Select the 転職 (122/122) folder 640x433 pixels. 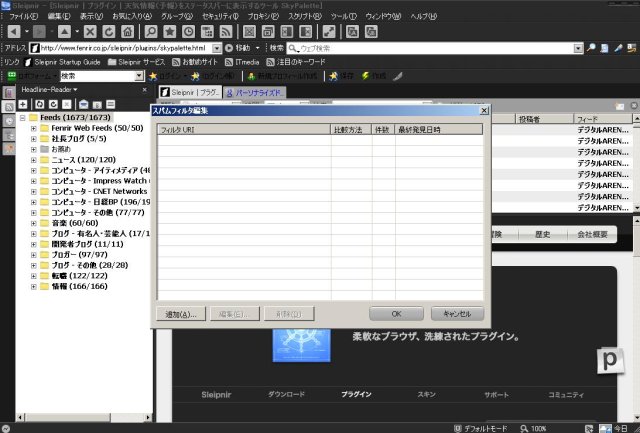[79, 276]
